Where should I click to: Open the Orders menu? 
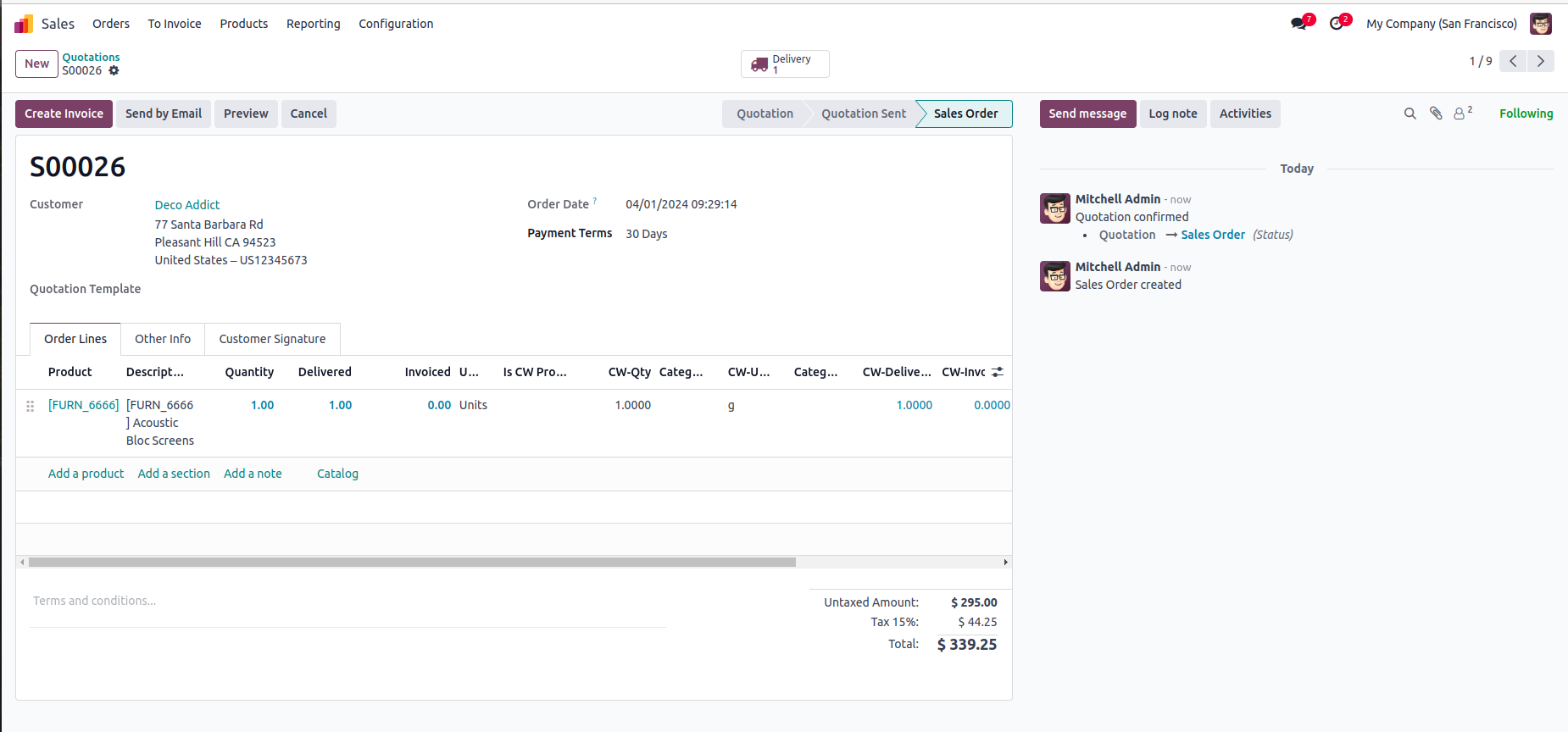(111, 24)
